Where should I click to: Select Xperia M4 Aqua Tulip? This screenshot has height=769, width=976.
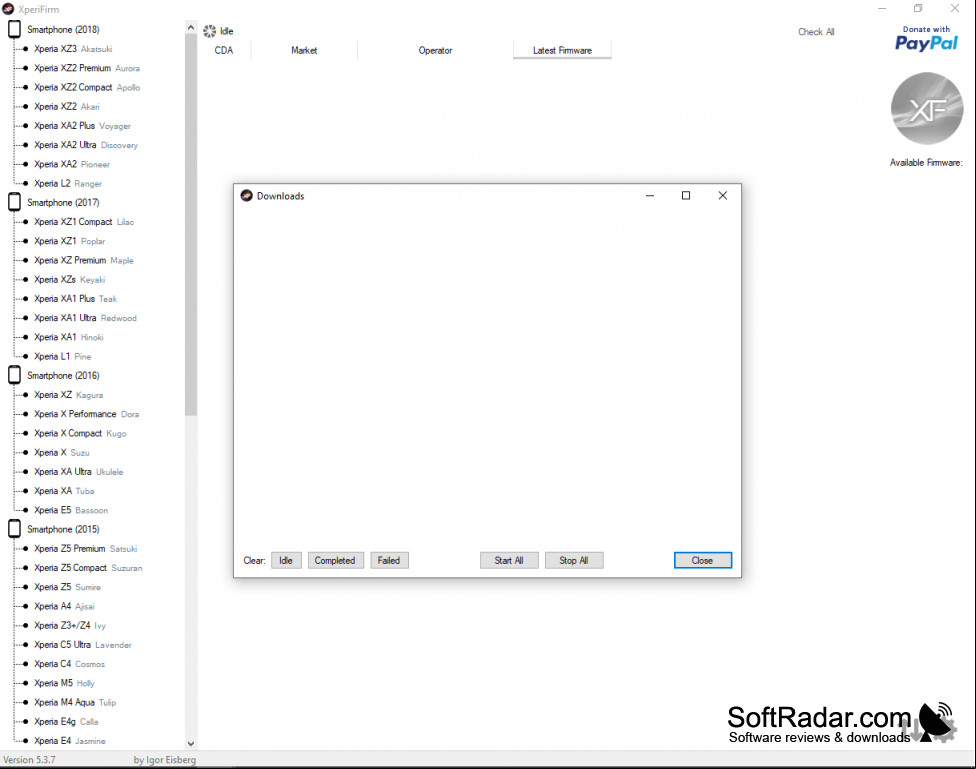75,702
